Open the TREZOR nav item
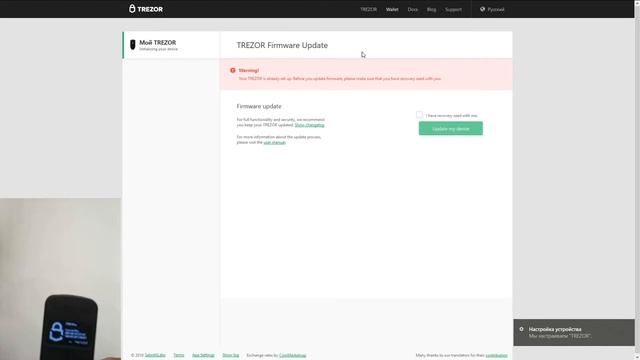 click(368, 9)
